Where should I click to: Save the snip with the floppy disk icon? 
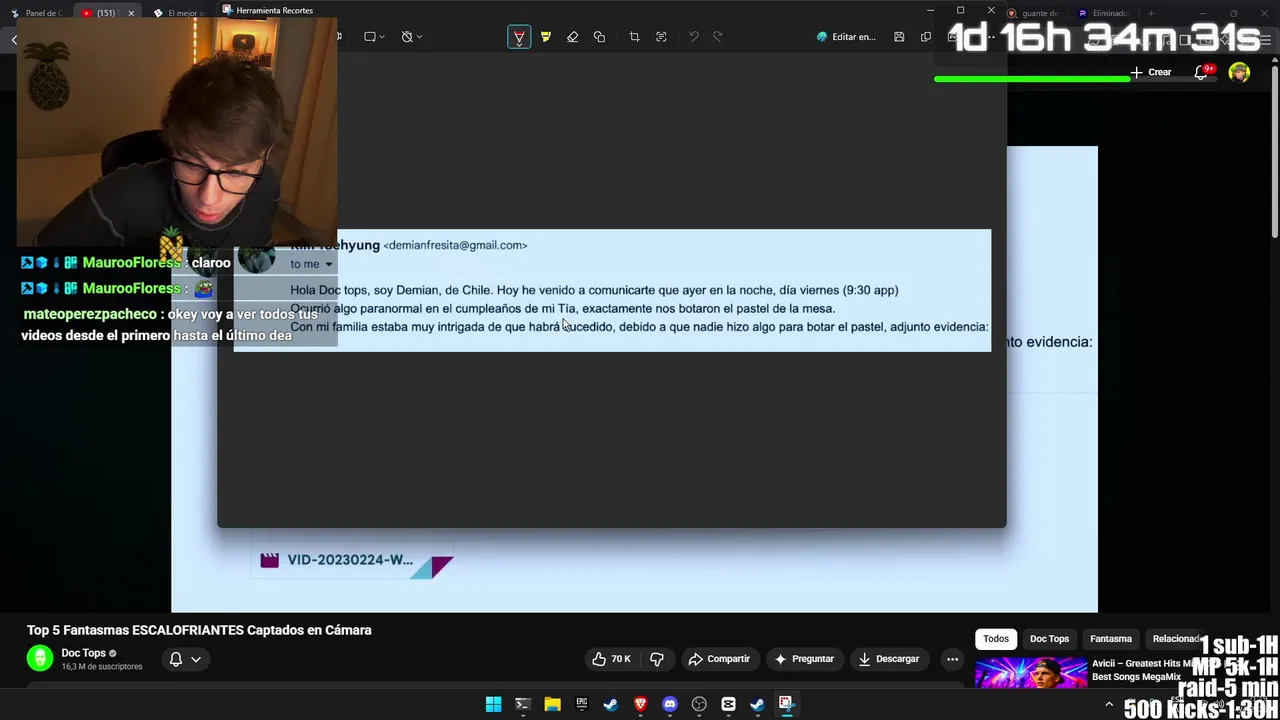[x=899, y=37]
